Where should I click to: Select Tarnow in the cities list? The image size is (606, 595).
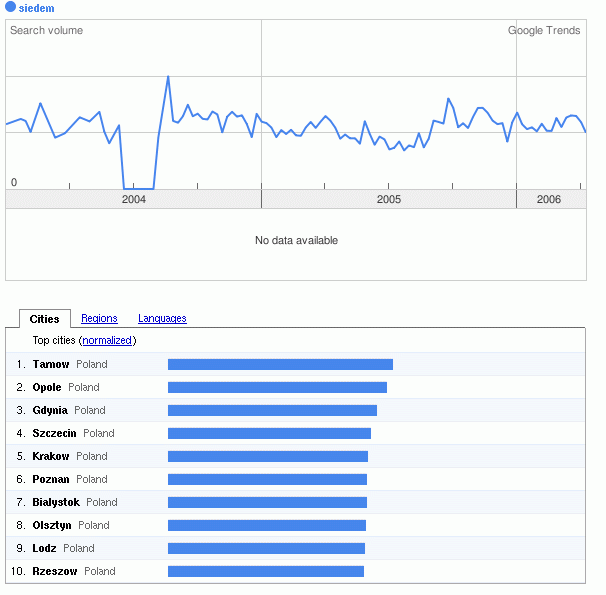point(50,365)
